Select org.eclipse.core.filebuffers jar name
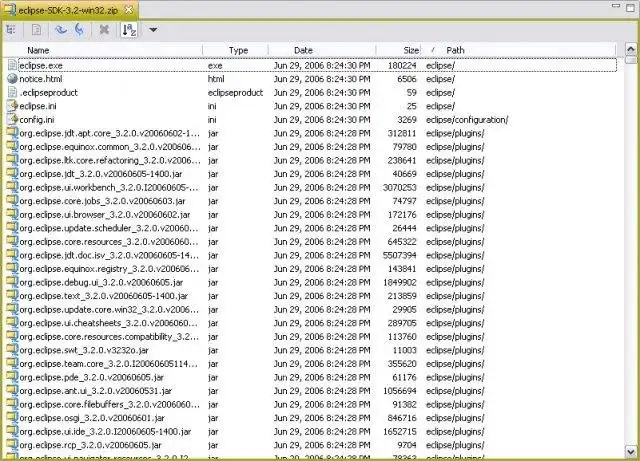 [110, 405]
